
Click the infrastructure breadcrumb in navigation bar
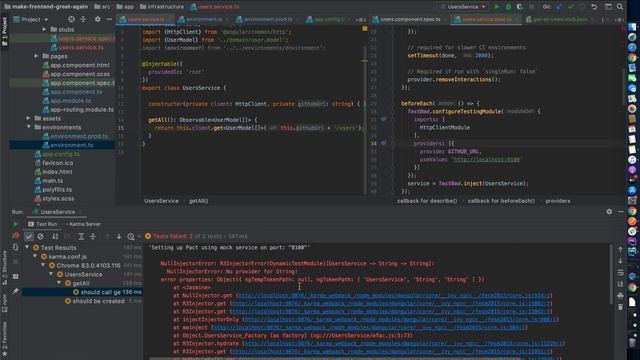pos(162,7)
